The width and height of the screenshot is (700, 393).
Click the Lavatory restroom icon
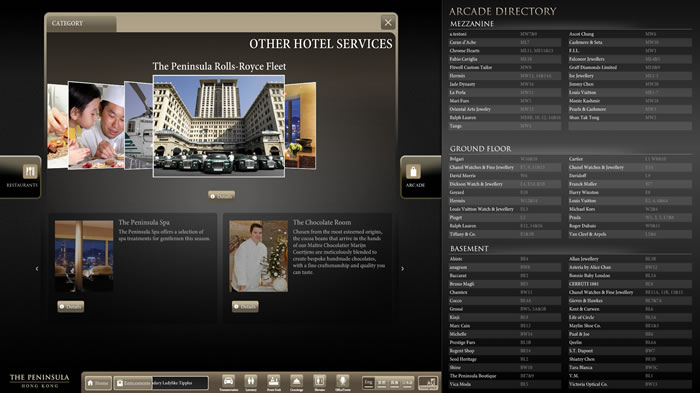click(x=251, y=381)
